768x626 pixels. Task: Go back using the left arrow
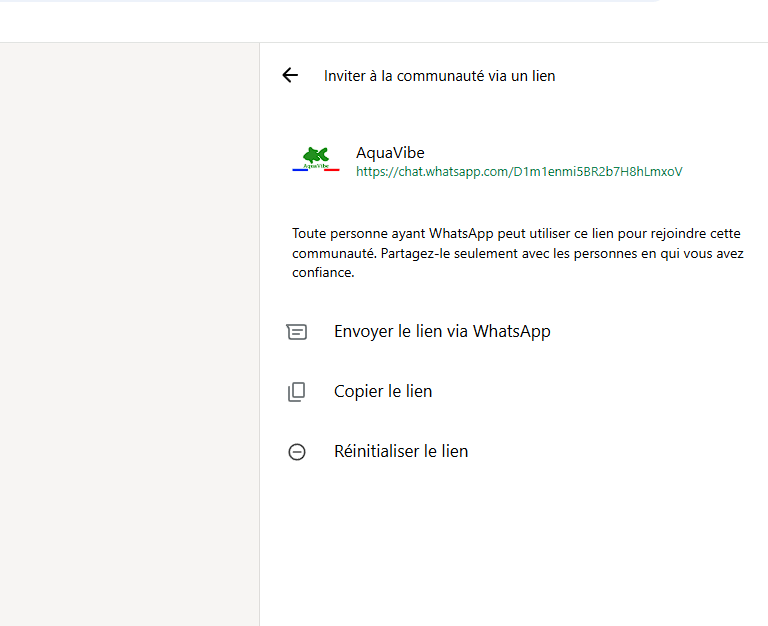click(x=290, y=75)
